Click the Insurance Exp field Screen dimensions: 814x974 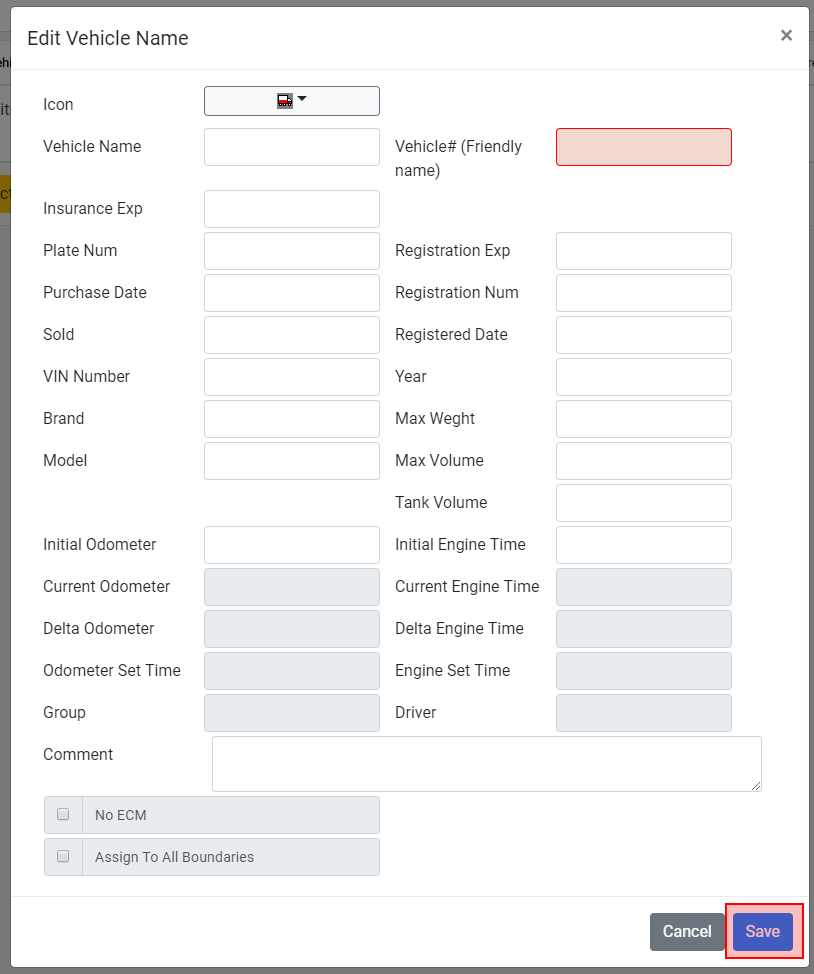[291, 209]
